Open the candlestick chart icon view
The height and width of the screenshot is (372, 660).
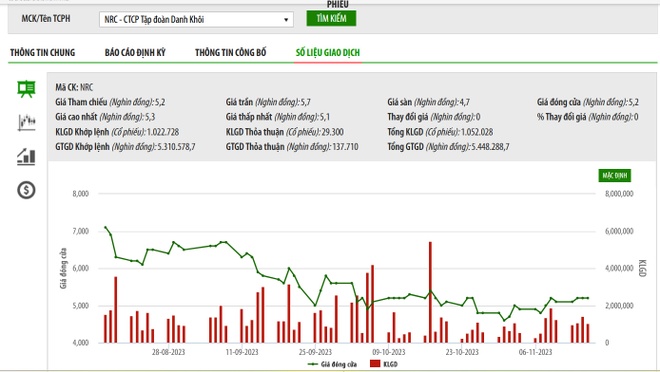coord(27,122)
